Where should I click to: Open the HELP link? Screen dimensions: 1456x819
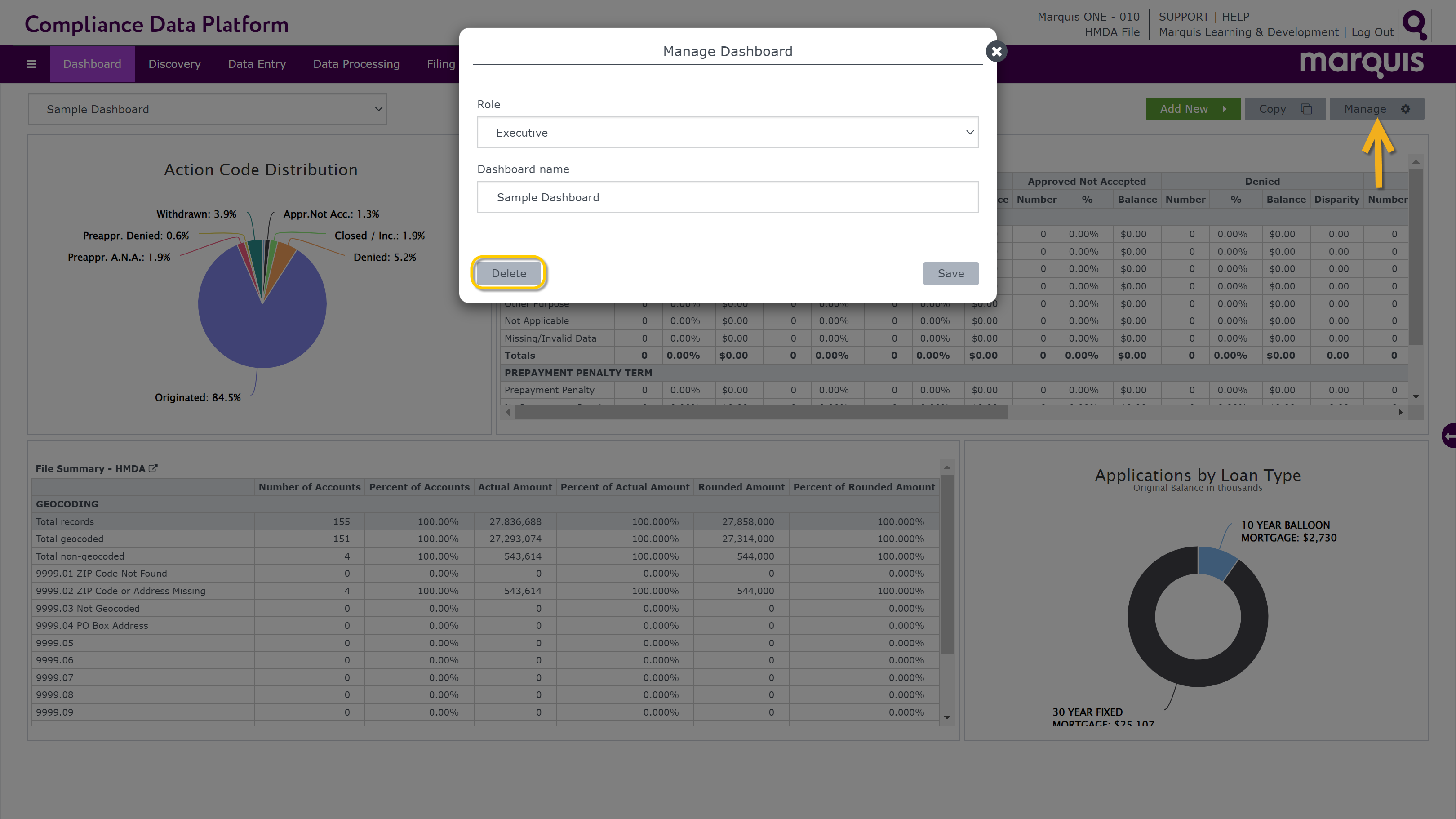[1235, 17]
